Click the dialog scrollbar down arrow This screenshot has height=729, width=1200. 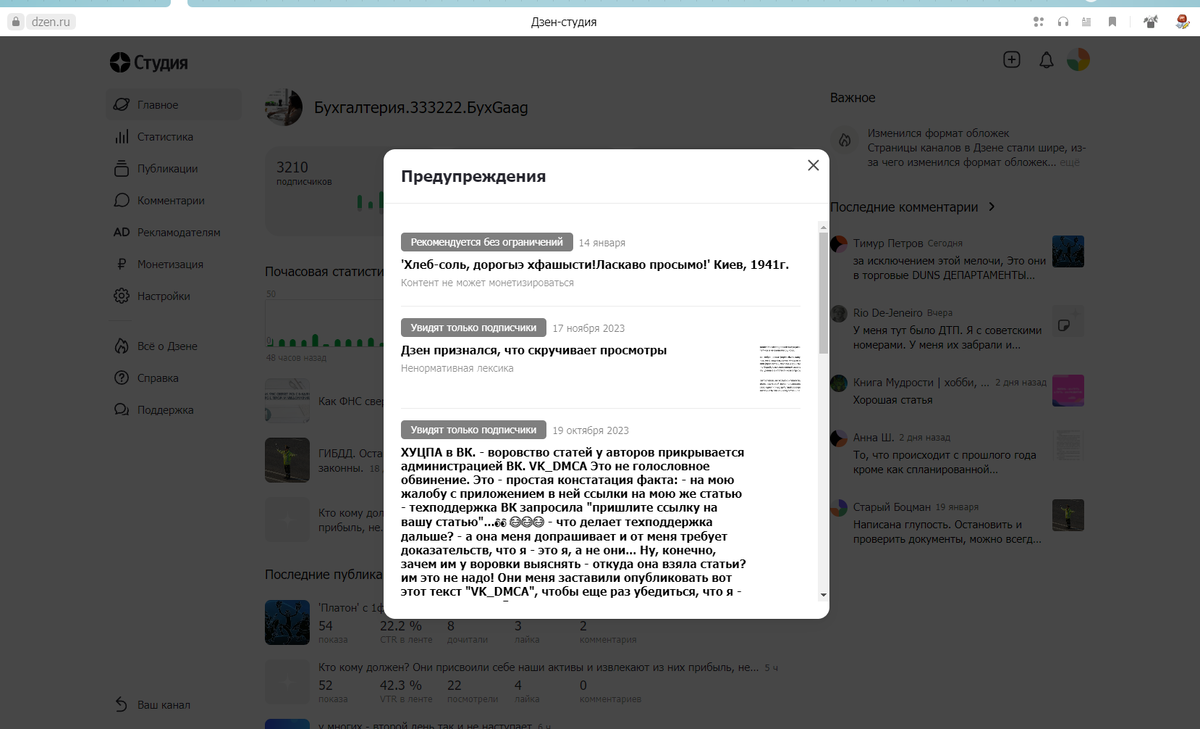pyautogui.click(x=823, y=594)
